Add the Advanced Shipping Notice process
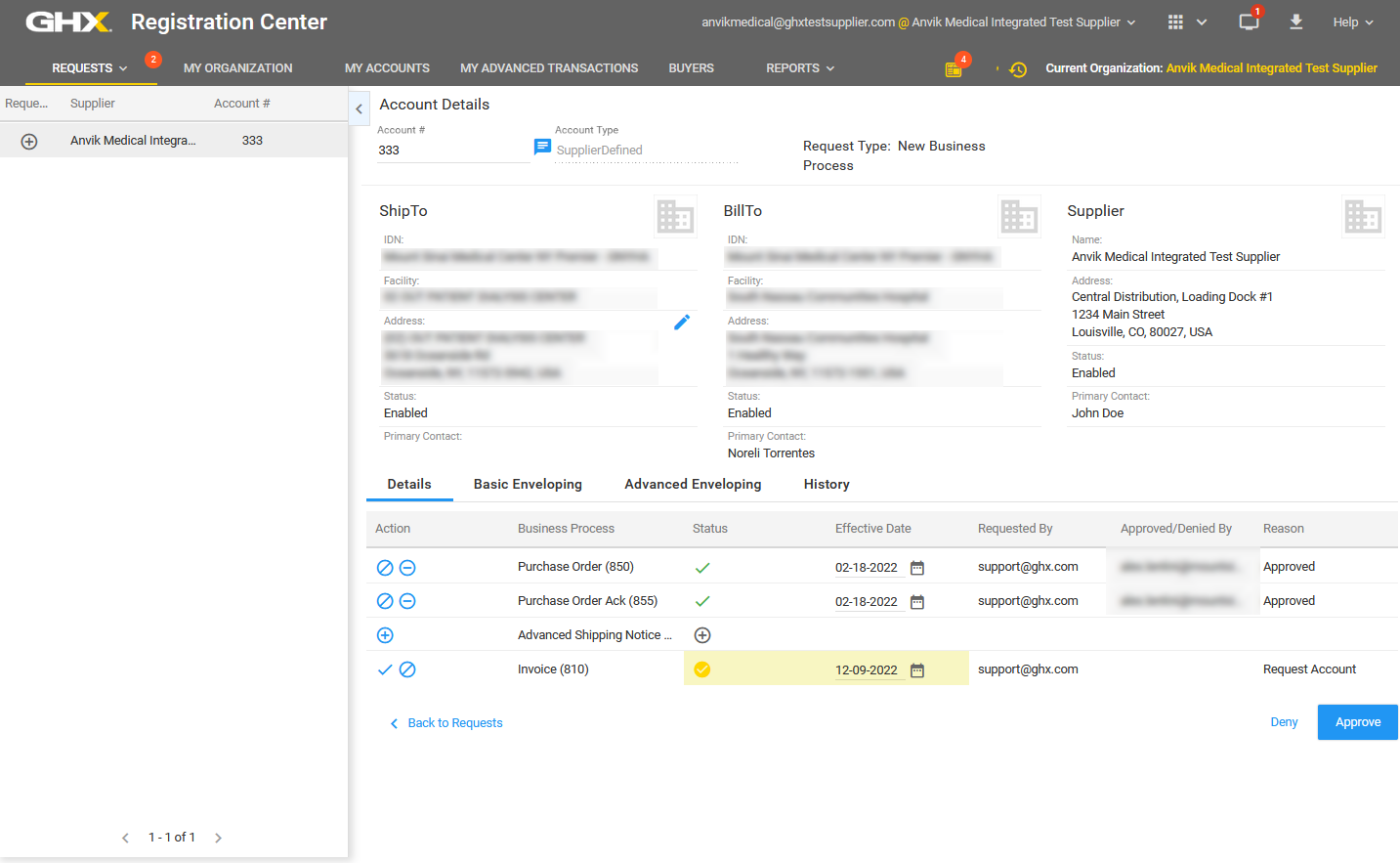 click(385, 635)
